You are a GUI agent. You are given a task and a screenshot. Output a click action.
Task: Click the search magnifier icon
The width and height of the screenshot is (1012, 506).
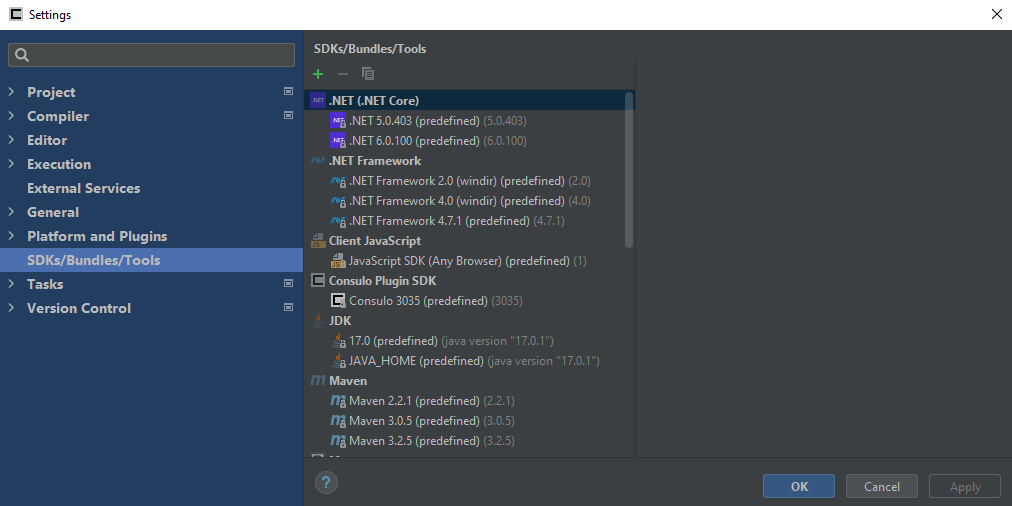click(x=22, y=55)
